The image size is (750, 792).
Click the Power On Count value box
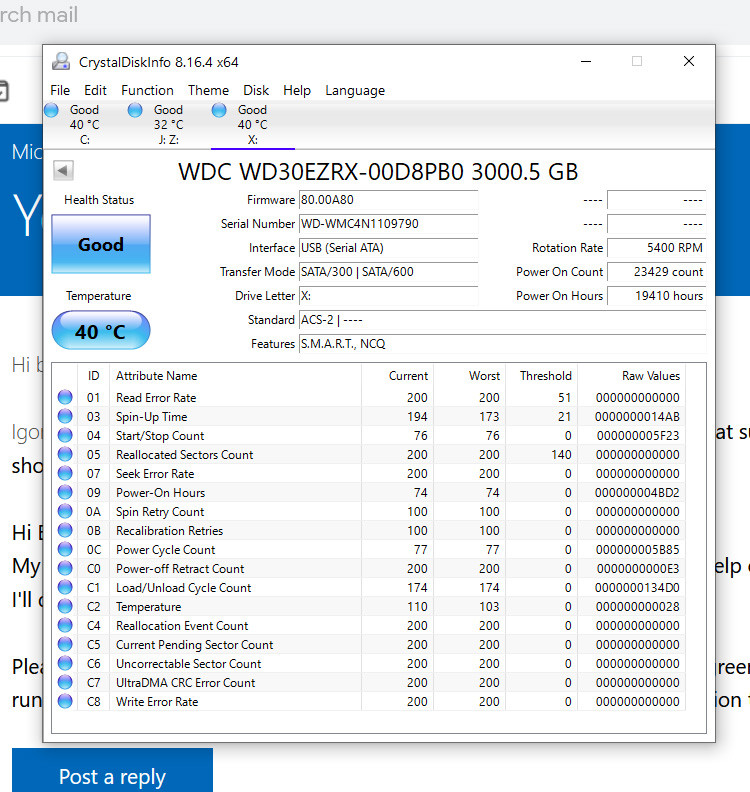pos(656,272)
